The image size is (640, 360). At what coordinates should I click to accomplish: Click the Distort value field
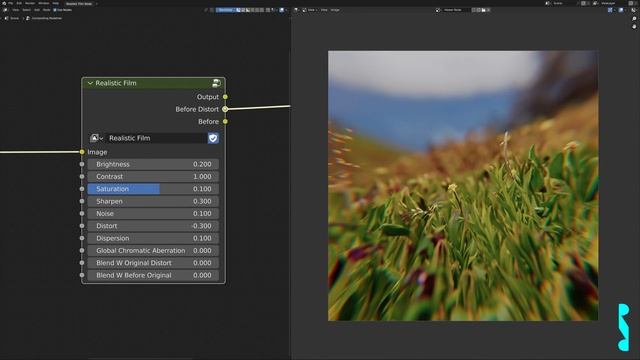pyautogui.click(x=153, y=226)
